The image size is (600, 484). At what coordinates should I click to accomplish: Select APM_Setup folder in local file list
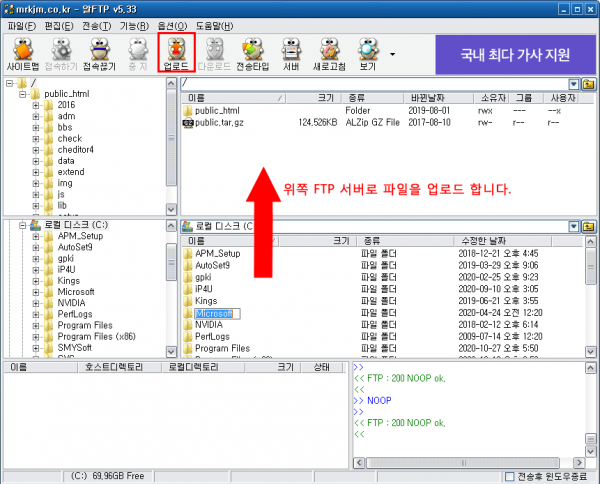217,254
